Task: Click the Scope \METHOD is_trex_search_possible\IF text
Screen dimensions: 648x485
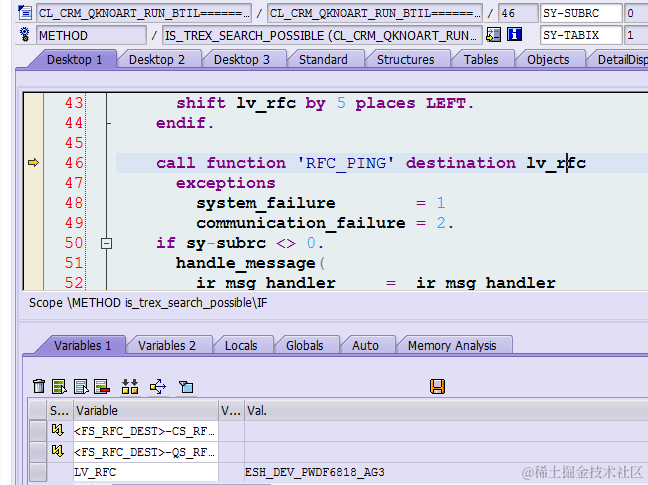Action: pyautogui.click(x=148, y=303)
